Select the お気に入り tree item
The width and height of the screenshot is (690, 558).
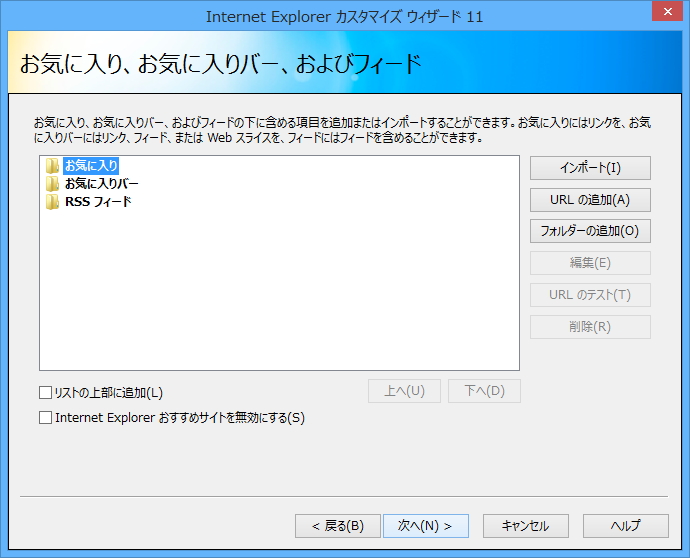[x=91, y=165]
